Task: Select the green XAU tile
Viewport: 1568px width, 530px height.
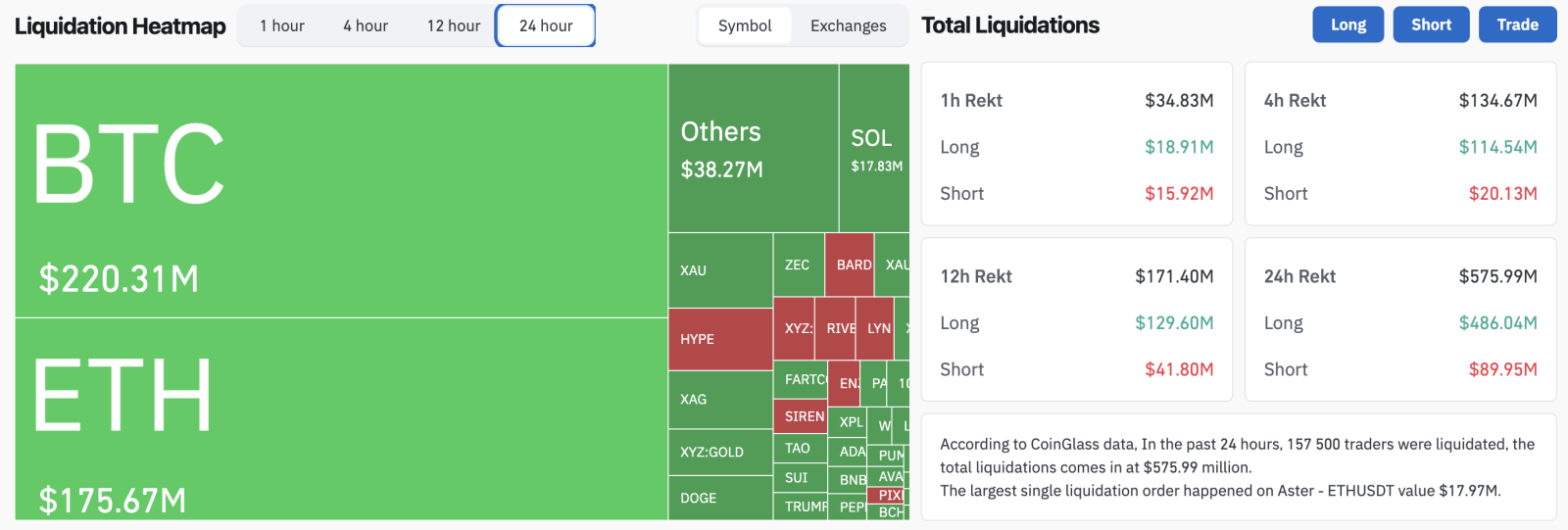Action: 720,270
